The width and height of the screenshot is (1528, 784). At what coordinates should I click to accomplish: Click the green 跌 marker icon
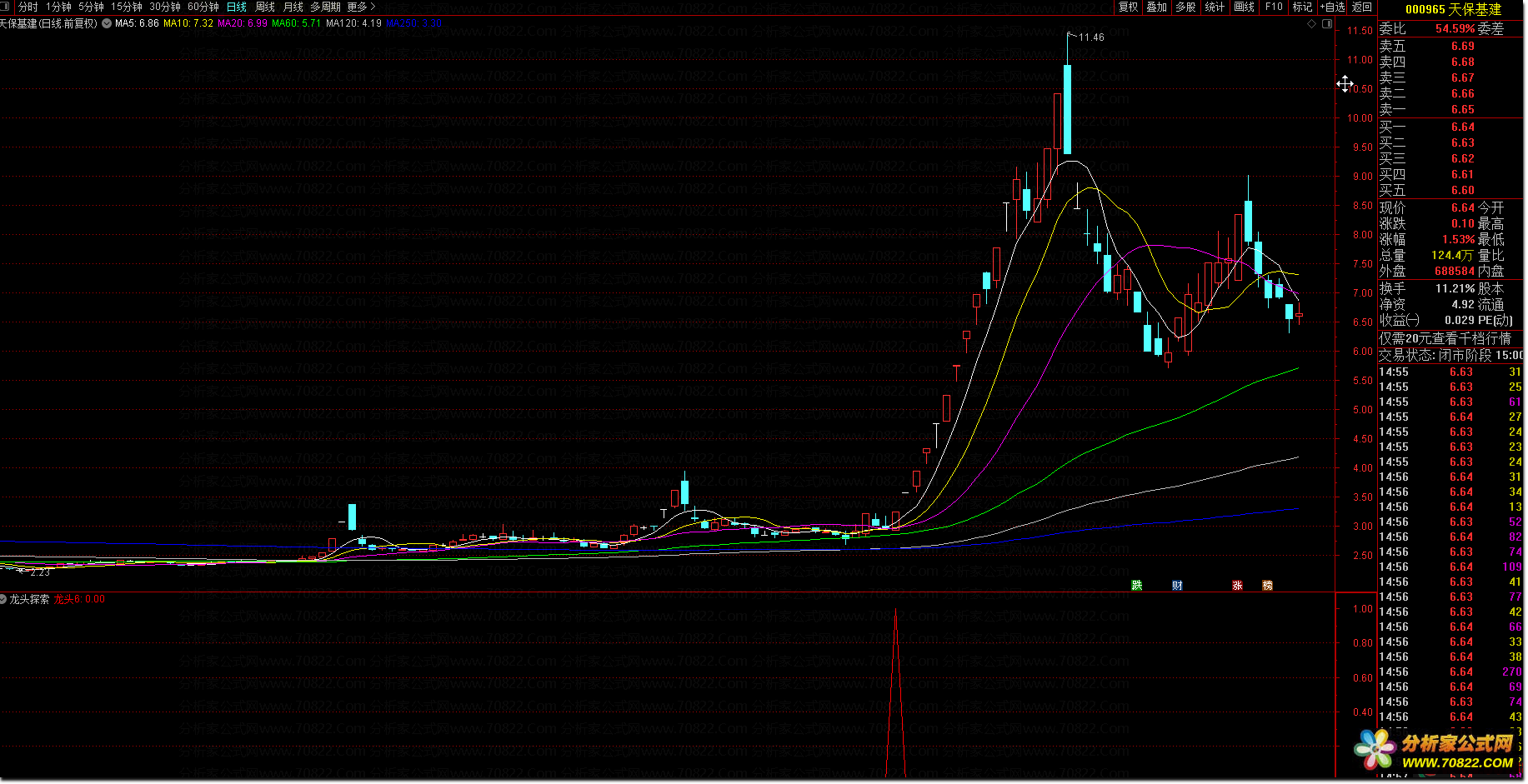(1136, 586)
